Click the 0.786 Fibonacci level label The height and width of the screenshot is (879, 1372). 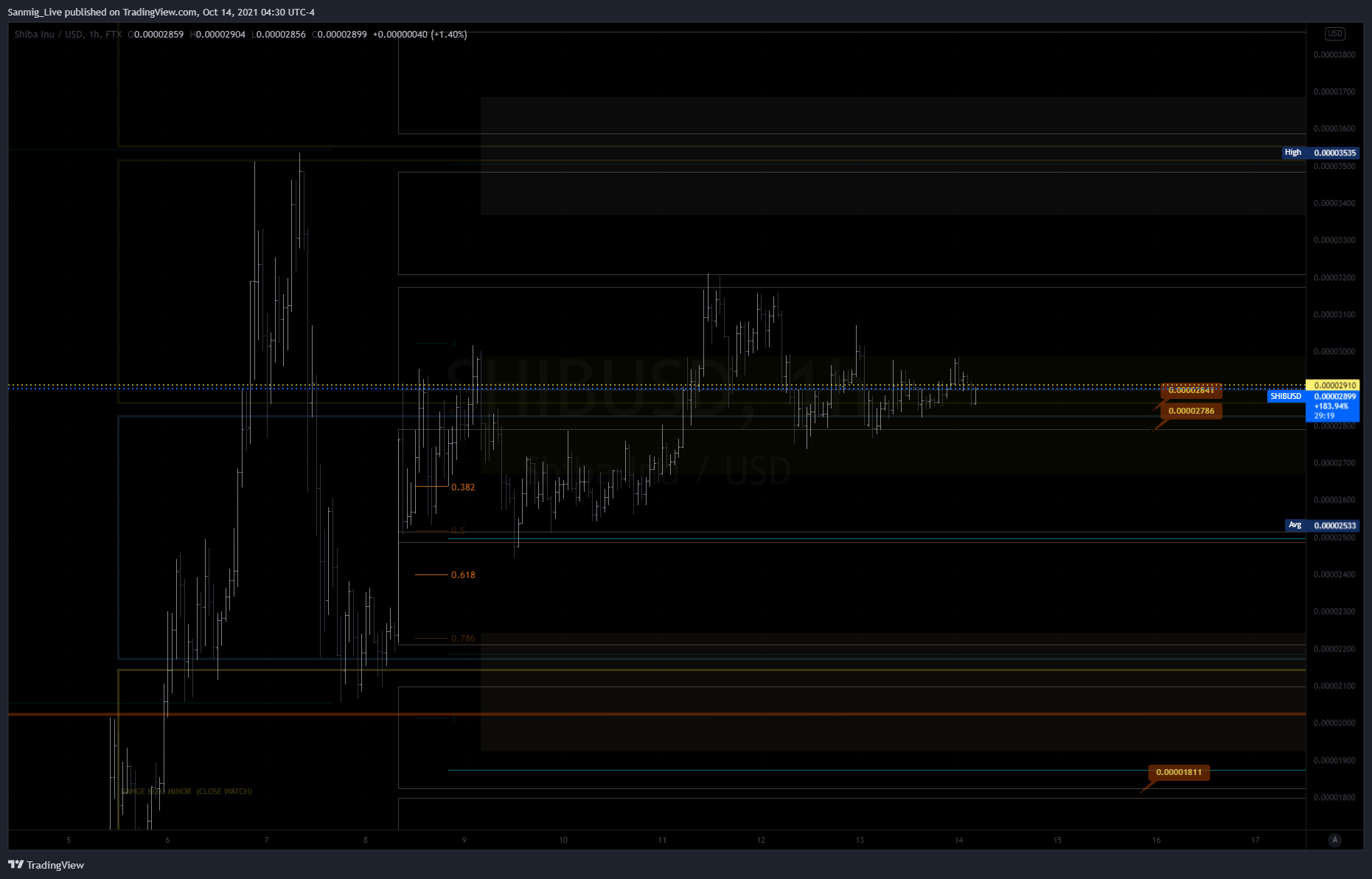coord(463,638)
